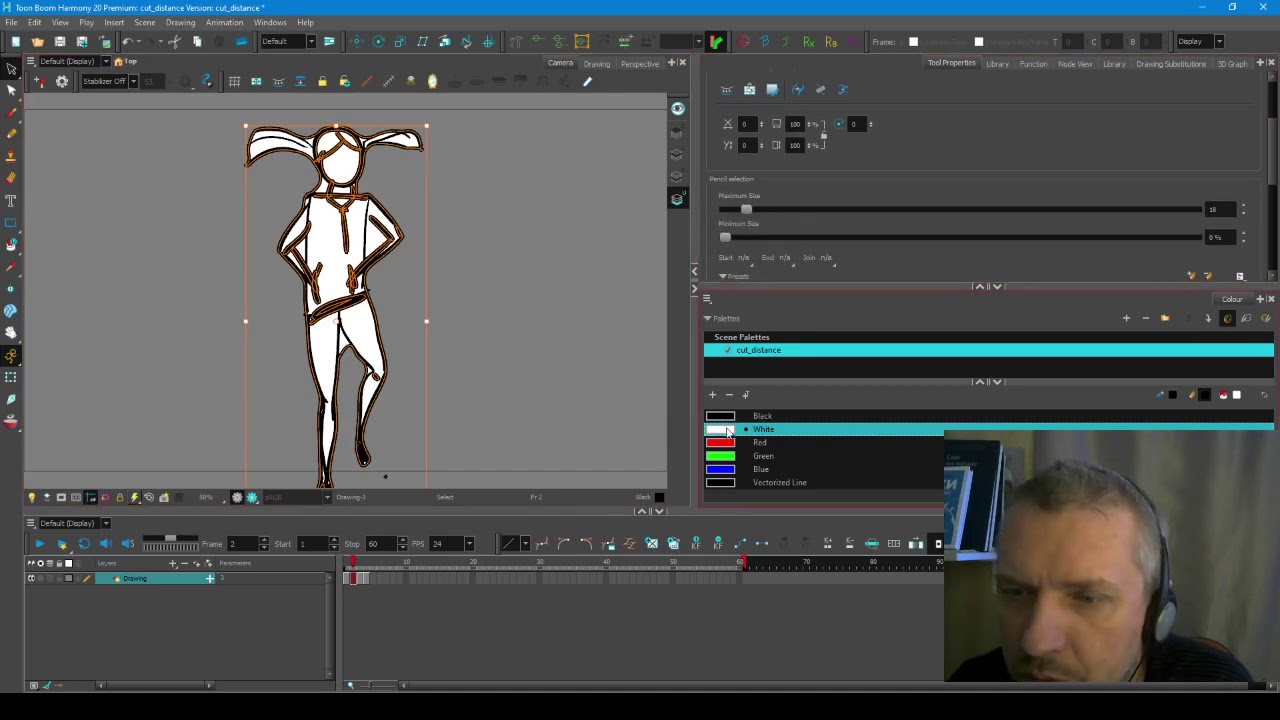Click the light table bulb icon
The image size is (1280, 720).
(31, 497)
